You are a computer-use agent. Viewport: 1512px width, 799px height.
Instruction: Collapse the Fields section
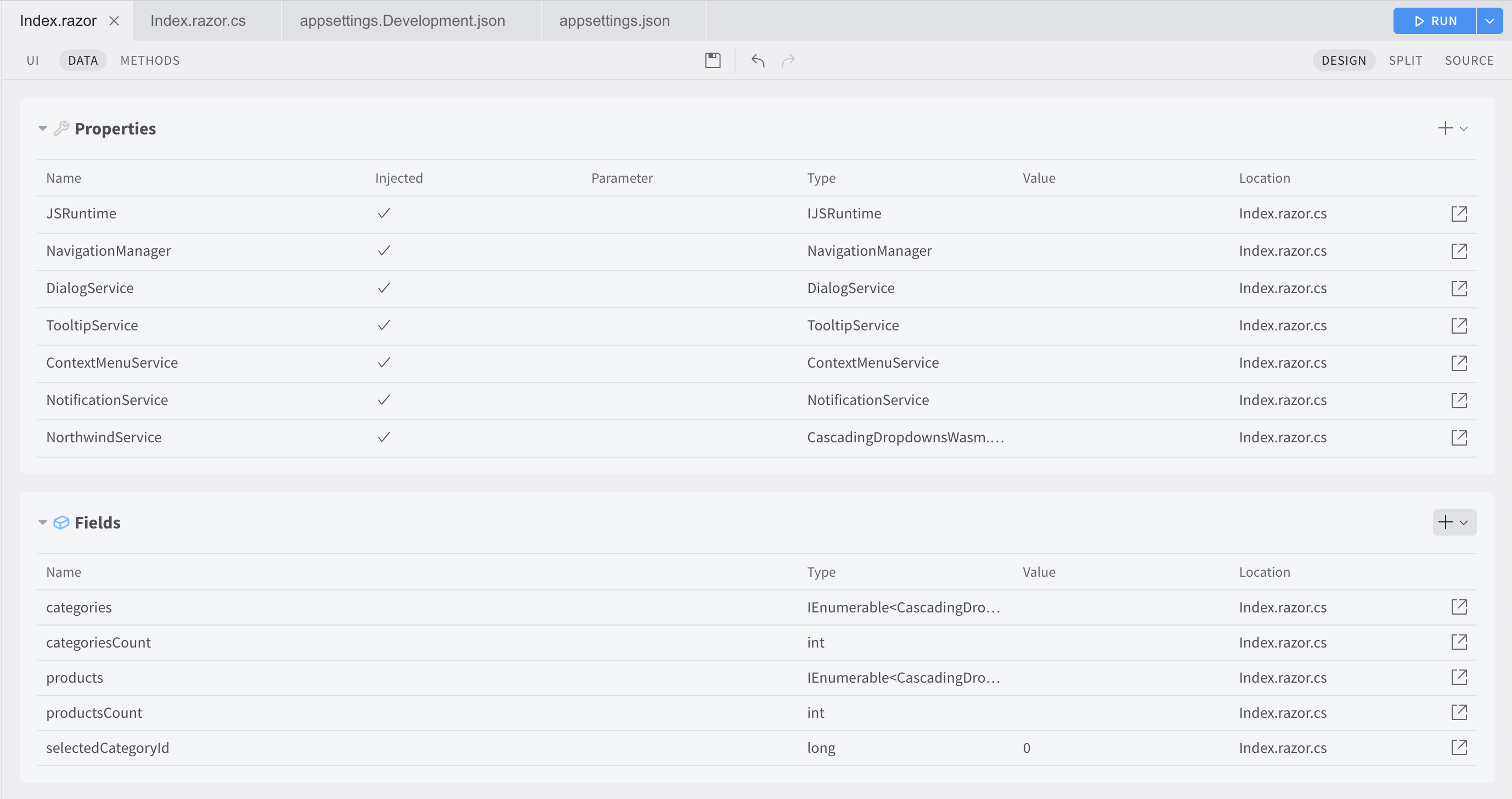(43, 522)
